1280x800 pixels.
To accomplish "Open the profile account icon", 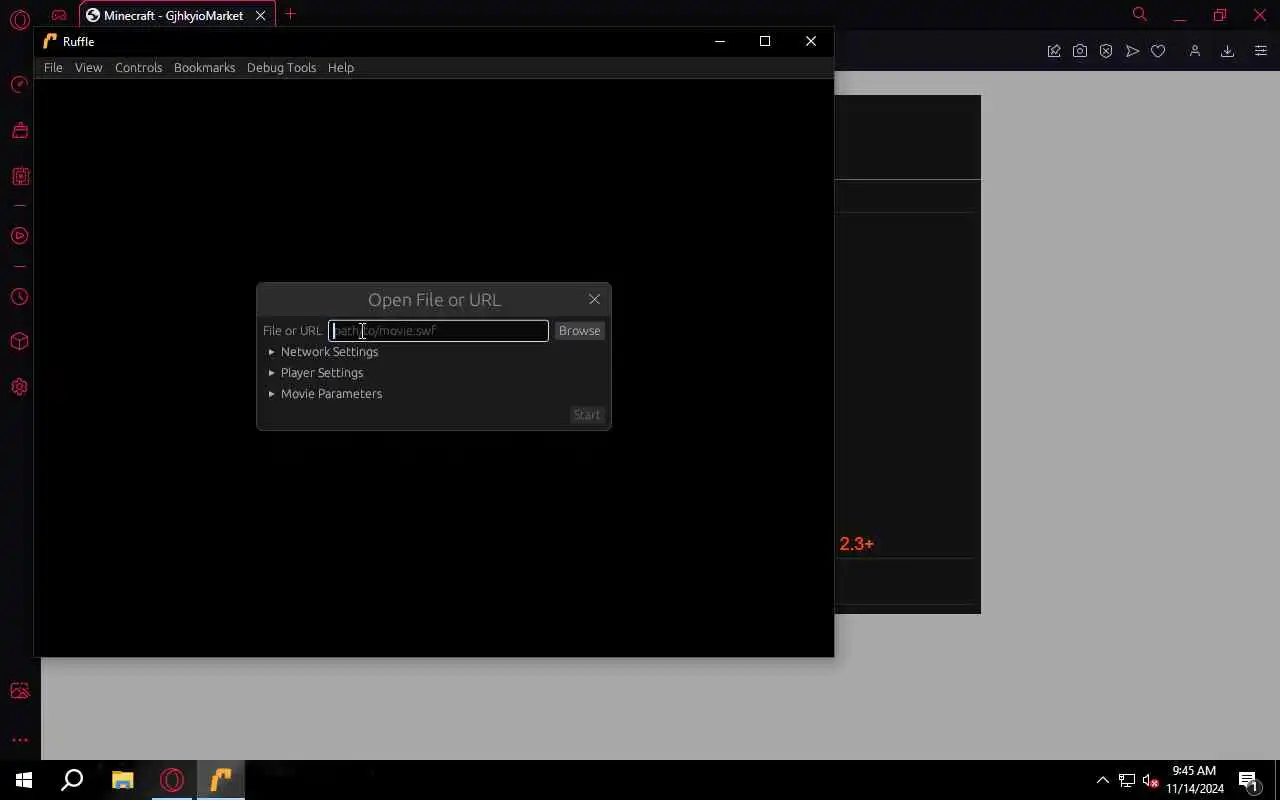I will point(1194,51).
